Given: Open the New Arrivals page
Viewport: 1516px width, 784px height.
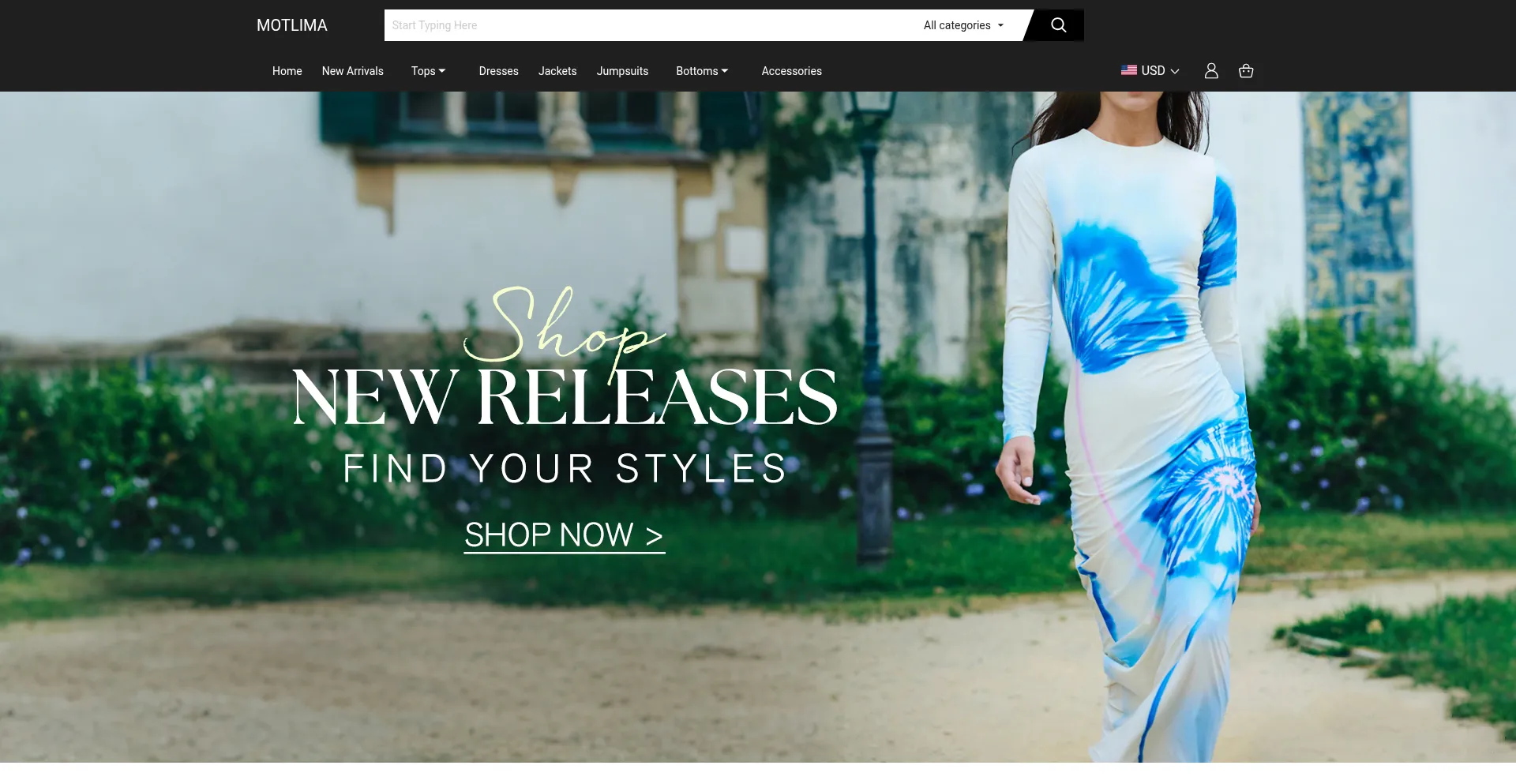Looking at the screenshot, I should 353,71.
